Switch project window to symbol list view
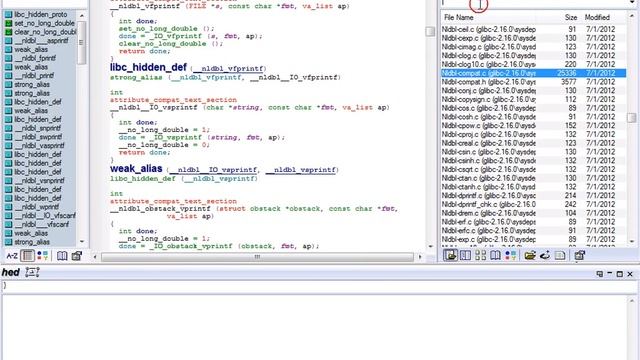Viewport: 640px width, 360px height. (x=465, y=256)
